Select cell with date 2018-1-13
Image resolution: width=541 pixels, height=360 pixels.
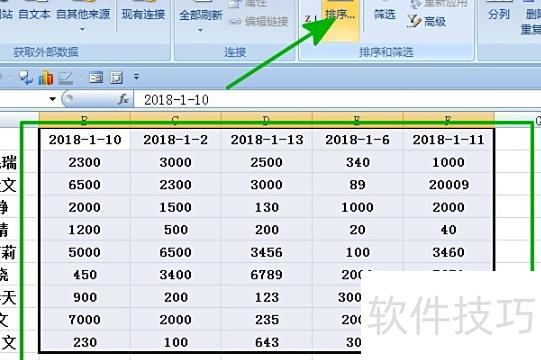(x=267, y=140)
